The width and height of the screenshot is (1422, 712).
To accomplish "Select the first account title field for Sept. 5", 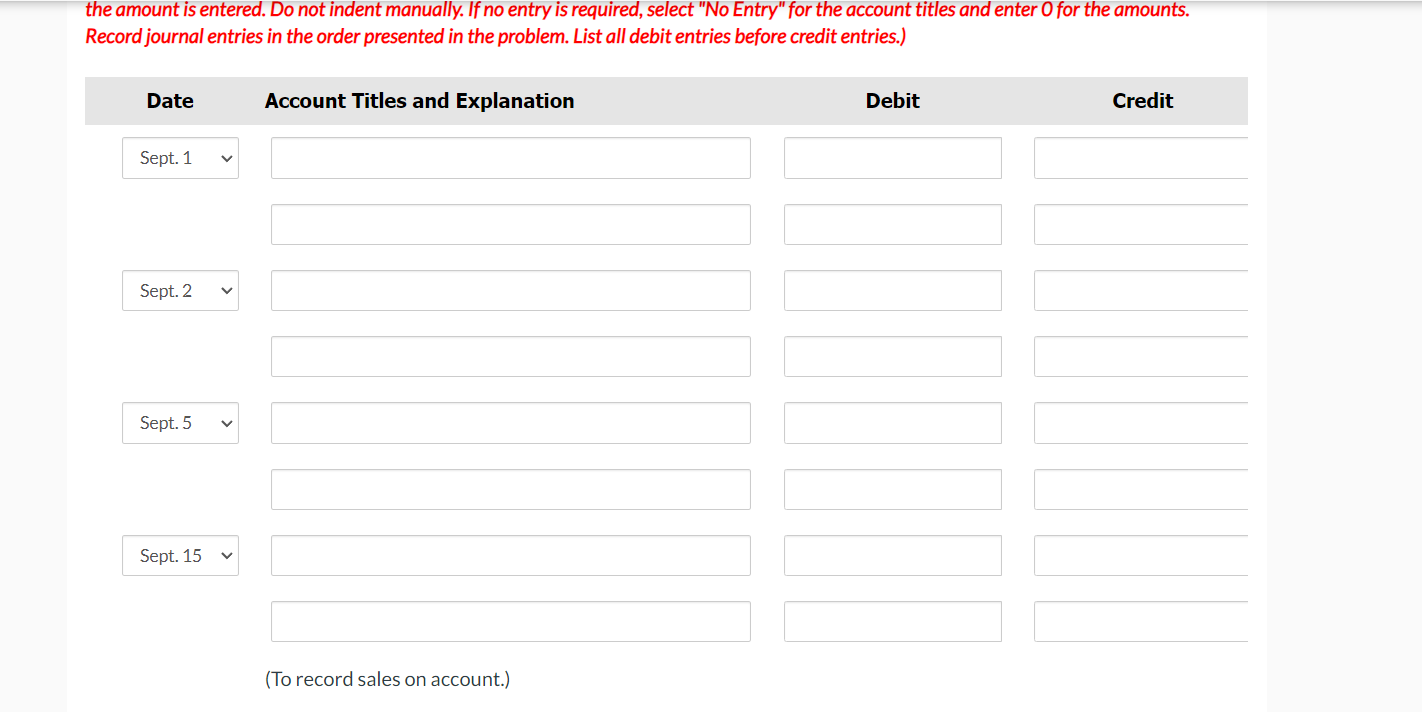I will pyautogui.click(x=510, y=422).
